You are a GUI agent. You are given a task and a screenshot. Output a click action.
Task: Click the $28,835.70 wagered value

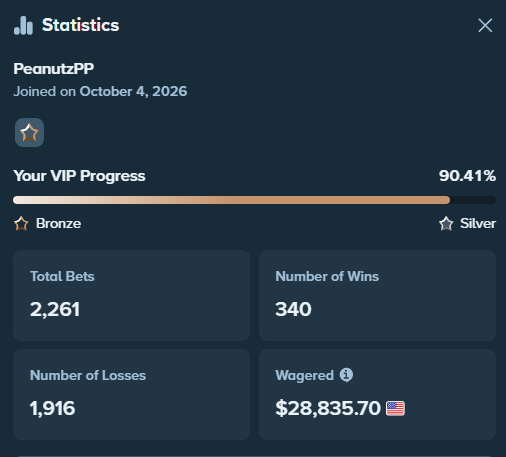(x=328, y=408)
